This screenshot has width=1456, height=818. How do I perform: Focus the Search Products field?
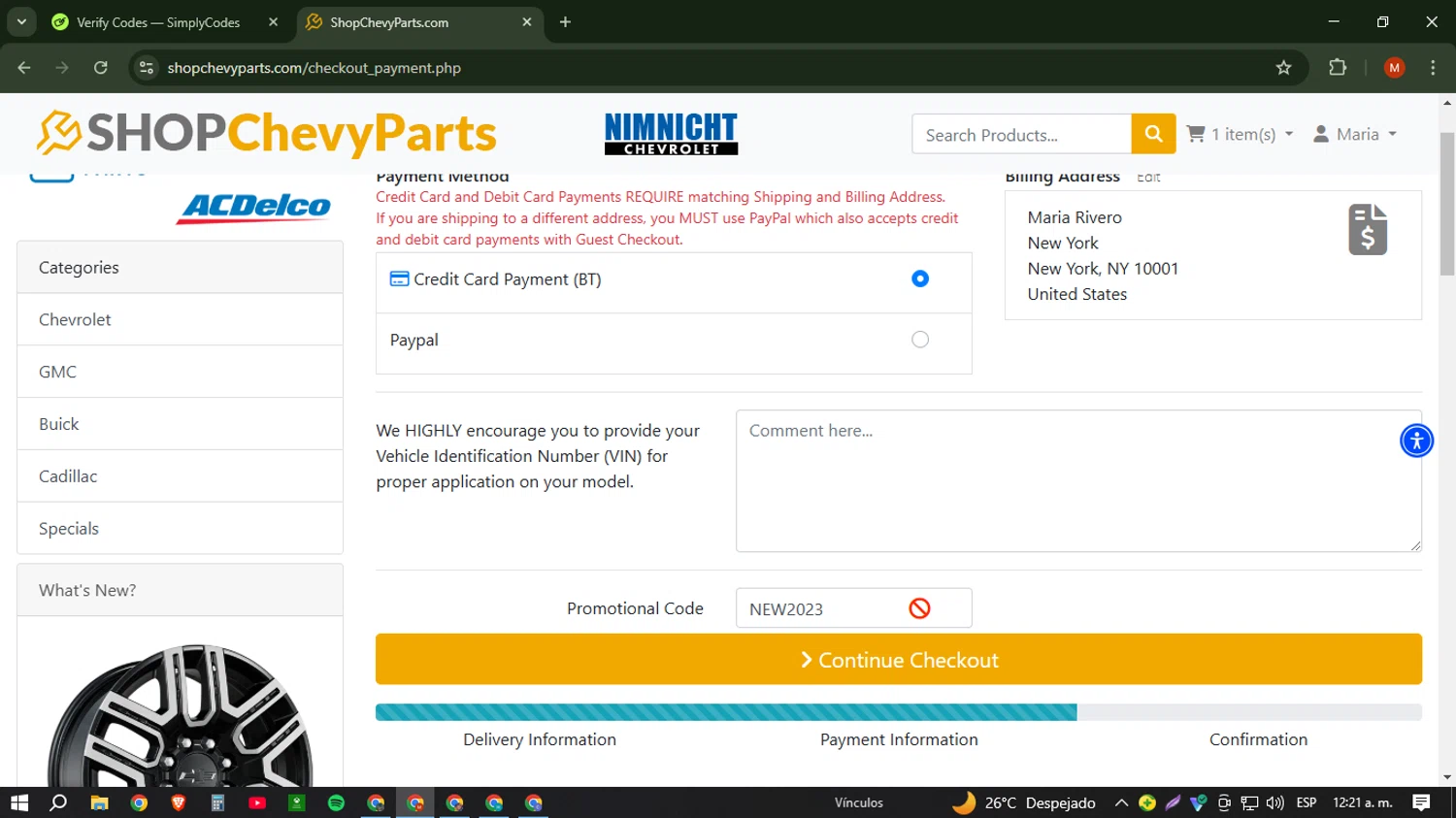(1021, 134)
